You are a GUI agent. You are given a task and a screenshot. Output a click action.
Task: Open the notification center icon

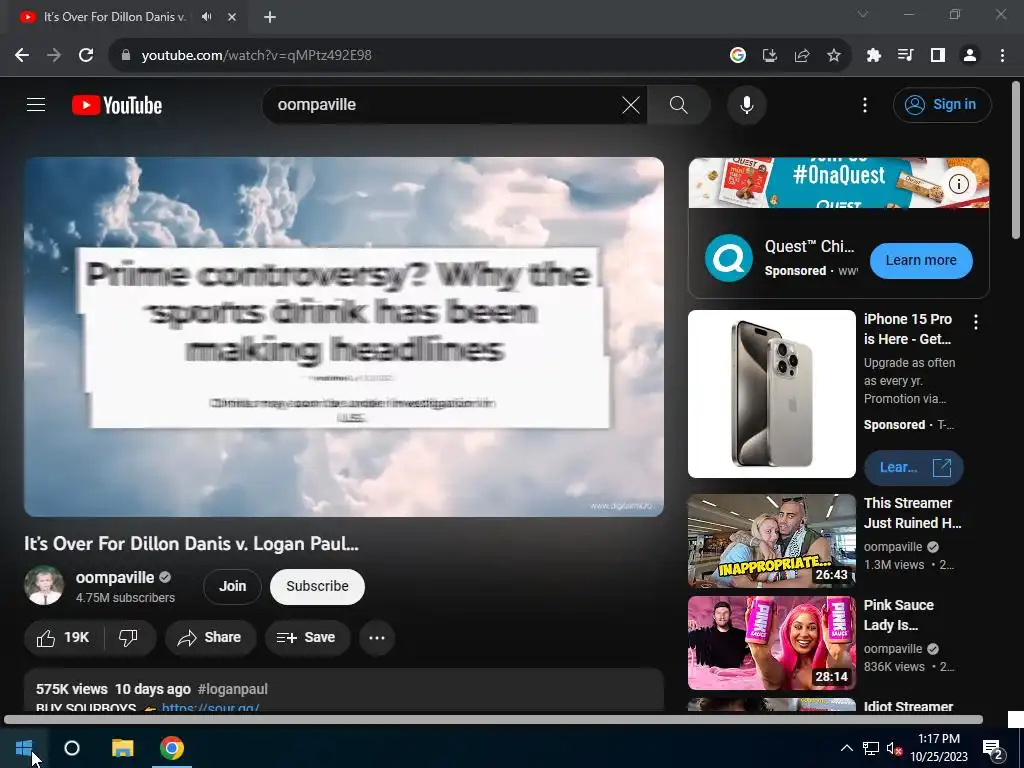point(993,748)
